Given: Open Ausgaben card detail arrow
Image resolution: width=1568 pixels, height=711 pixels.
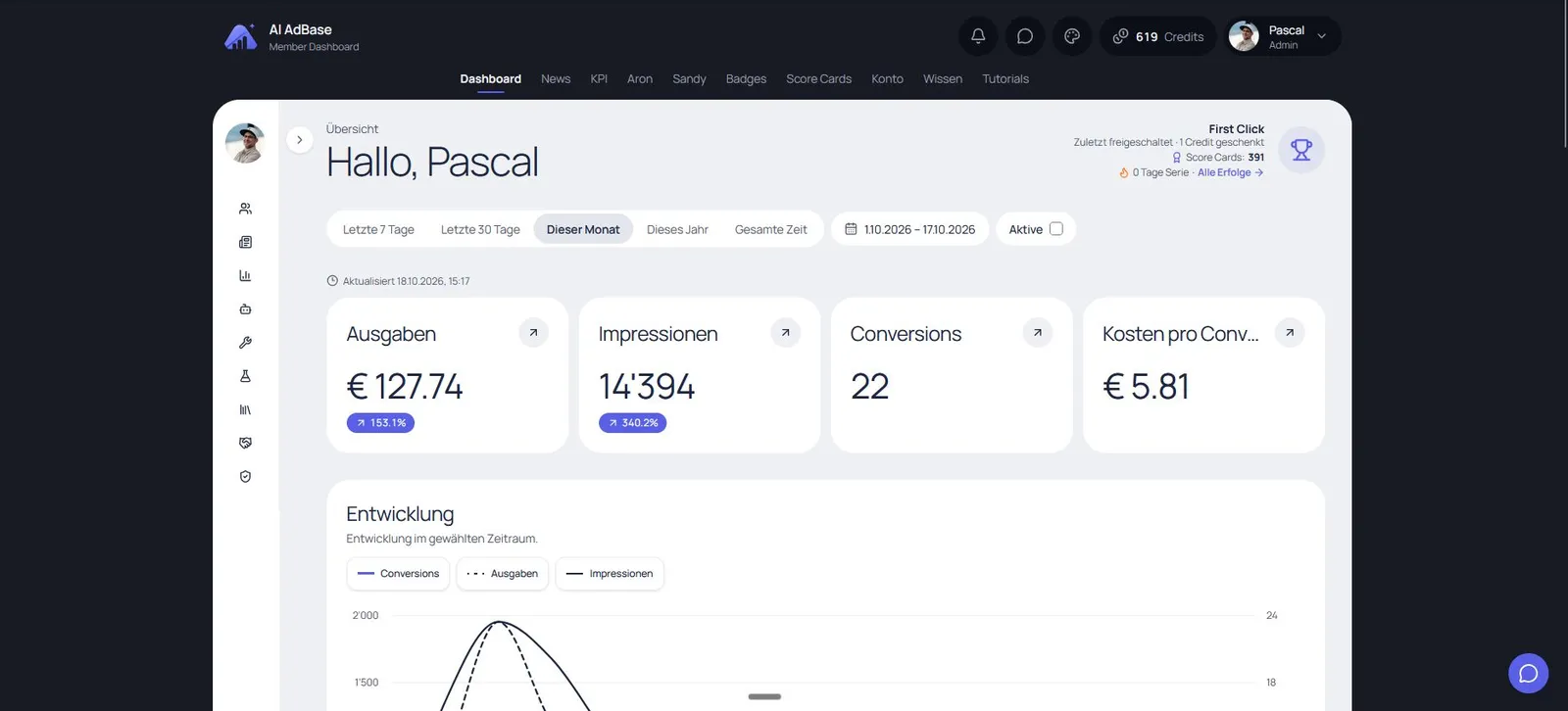Looking at the screenshot, I should [x=533, y=333].
